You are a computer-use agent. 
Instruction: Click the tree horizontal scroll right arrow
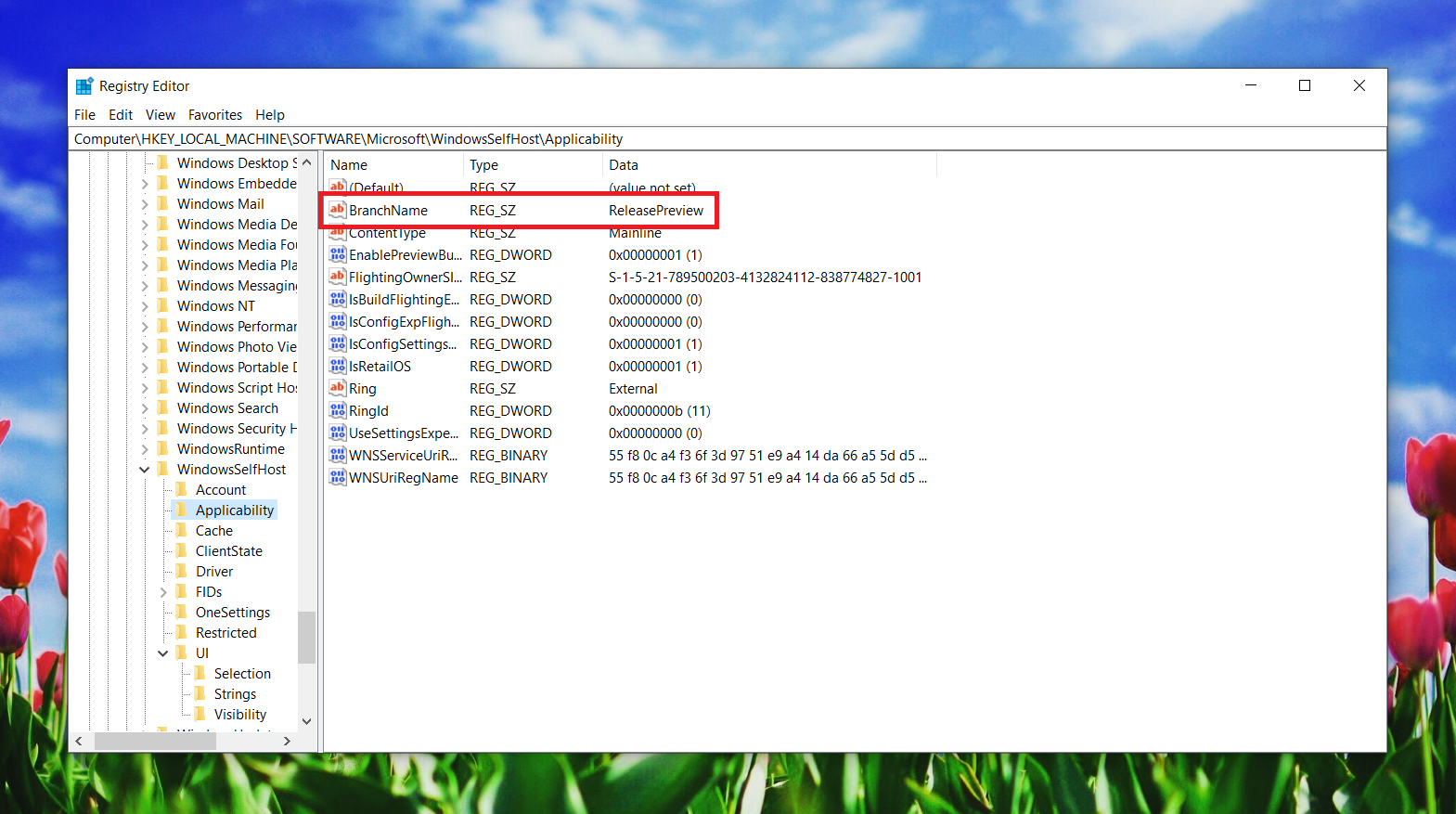pos(287,741)
